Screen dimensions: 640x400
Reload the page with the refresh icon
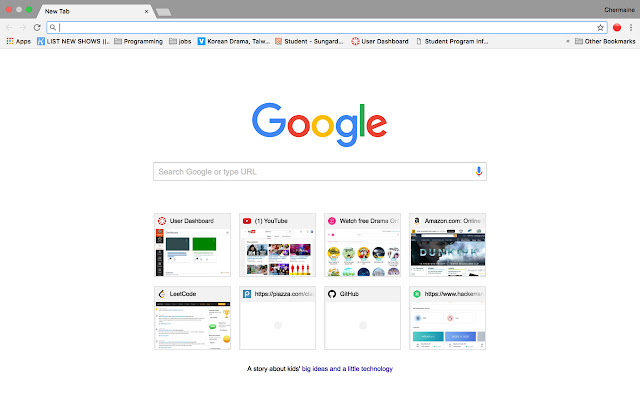[37, 27]
